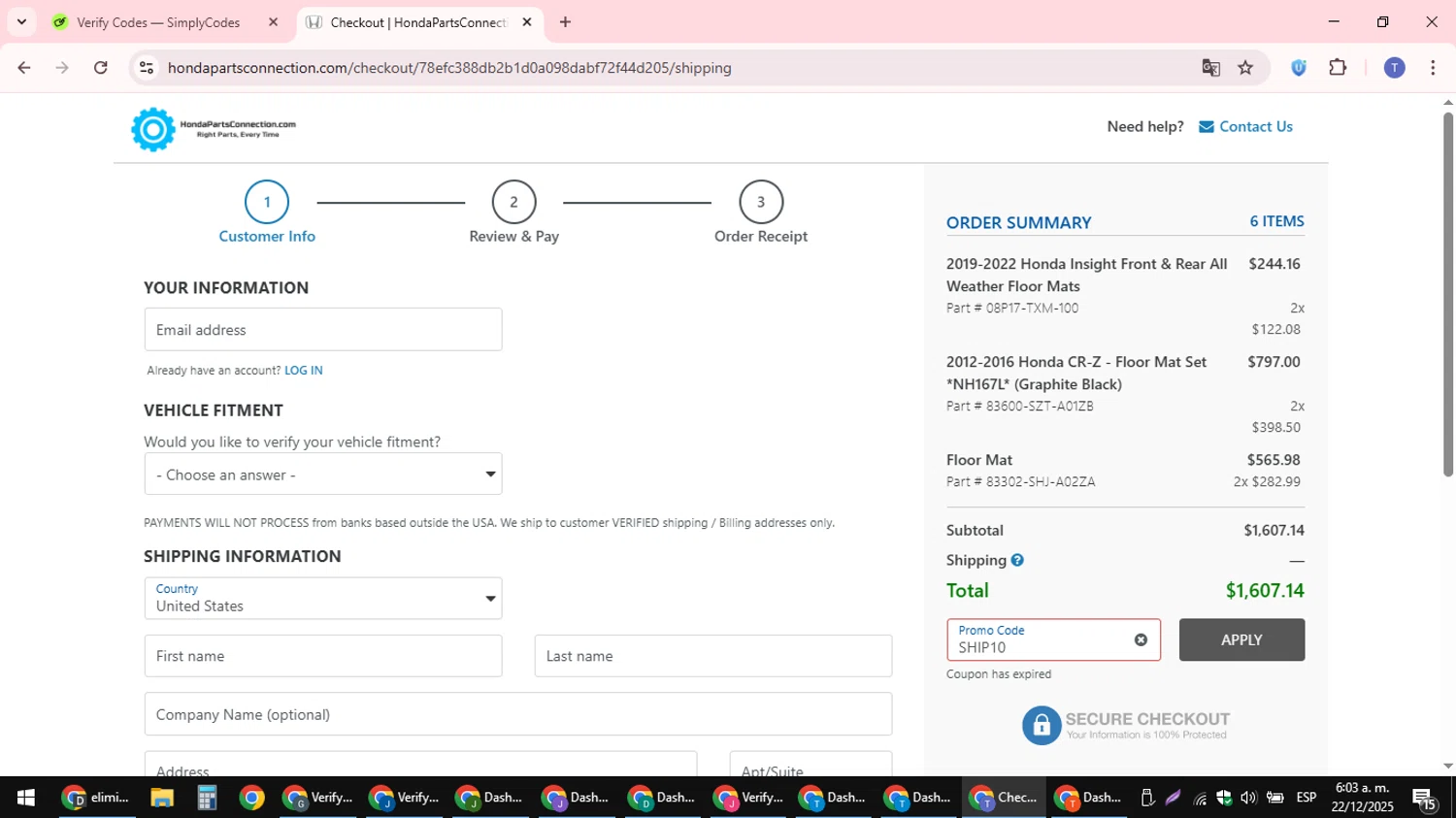
Task: Click the LOG IN link
Action: 303,371
